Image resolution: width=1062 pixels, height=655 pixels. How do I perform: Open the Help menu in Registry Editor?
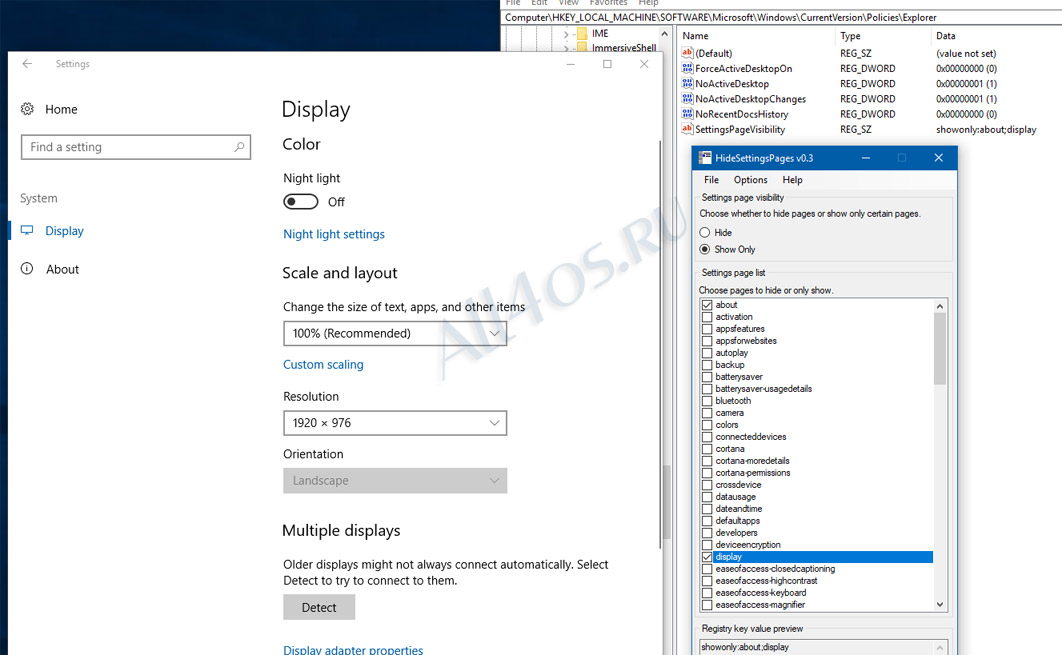[x=648, y=3]
